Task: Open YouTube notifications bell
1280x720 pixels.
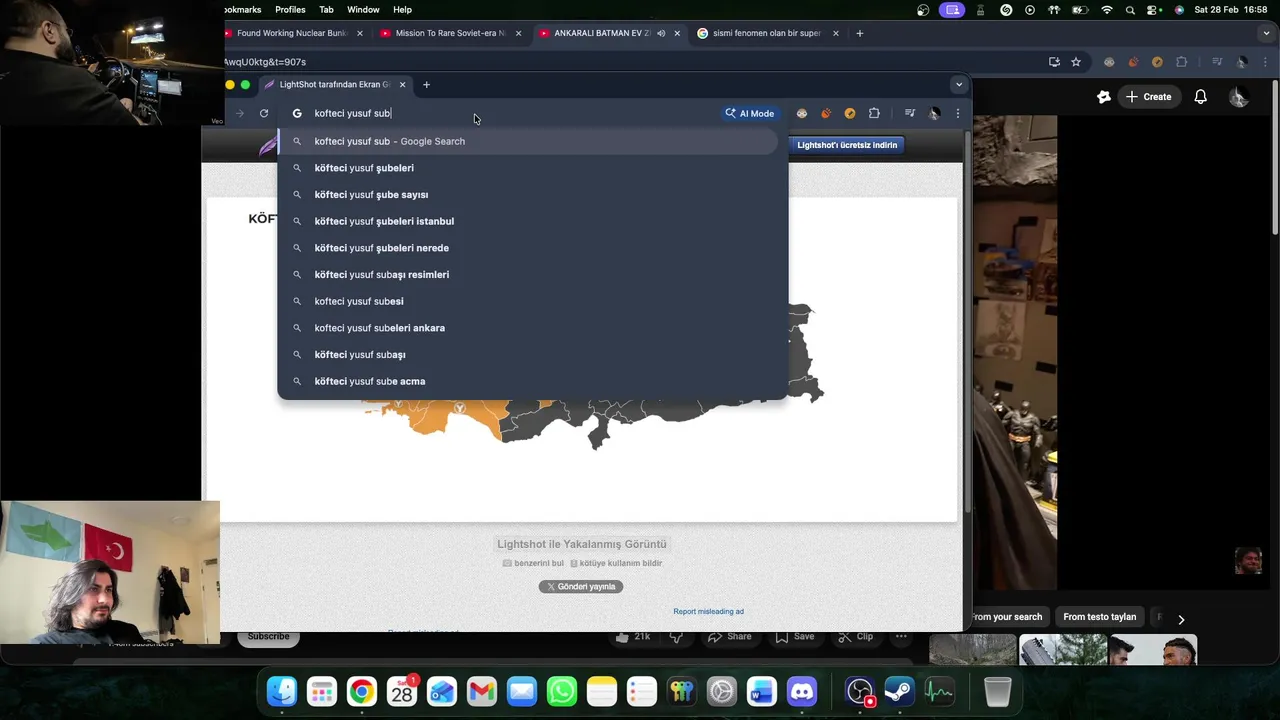Action: click(x=1200, y=97)
